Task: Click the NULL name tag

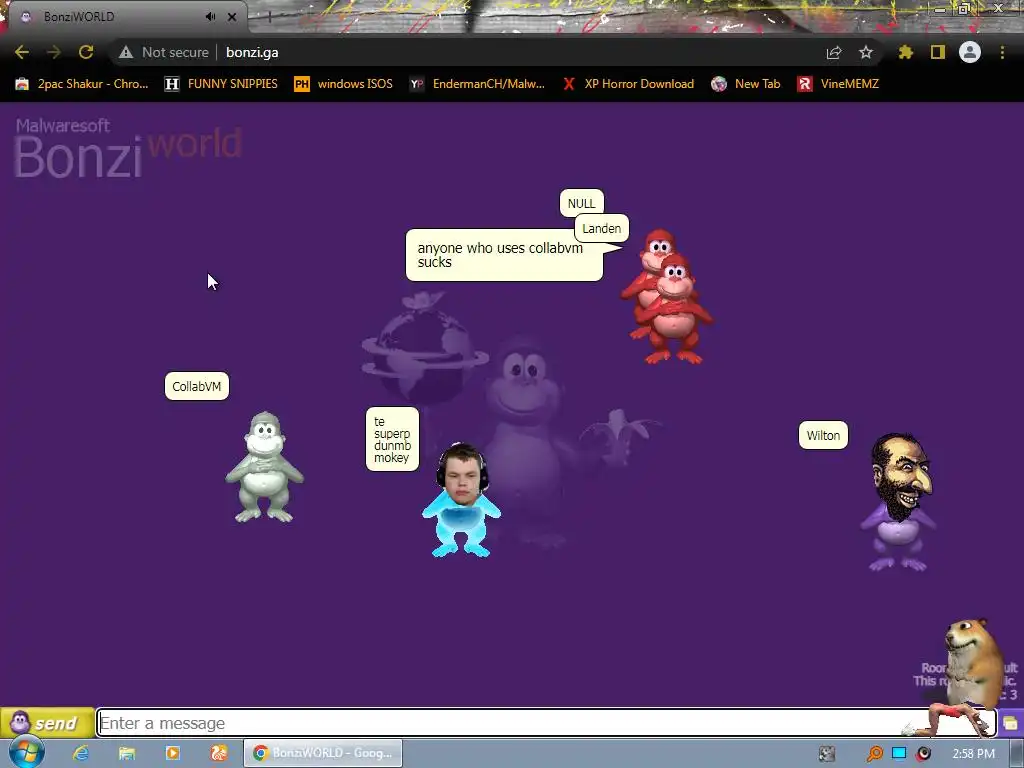Action: click(x=581, y=203)
